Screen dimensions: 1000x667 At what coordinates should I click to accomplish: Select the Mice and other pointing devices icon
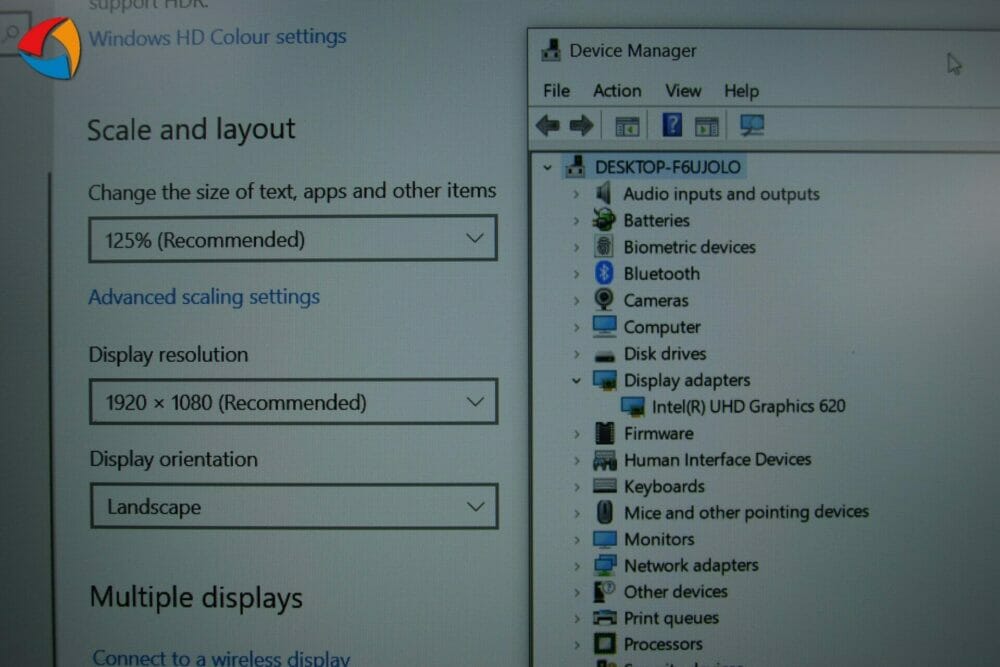click(605, 512)
